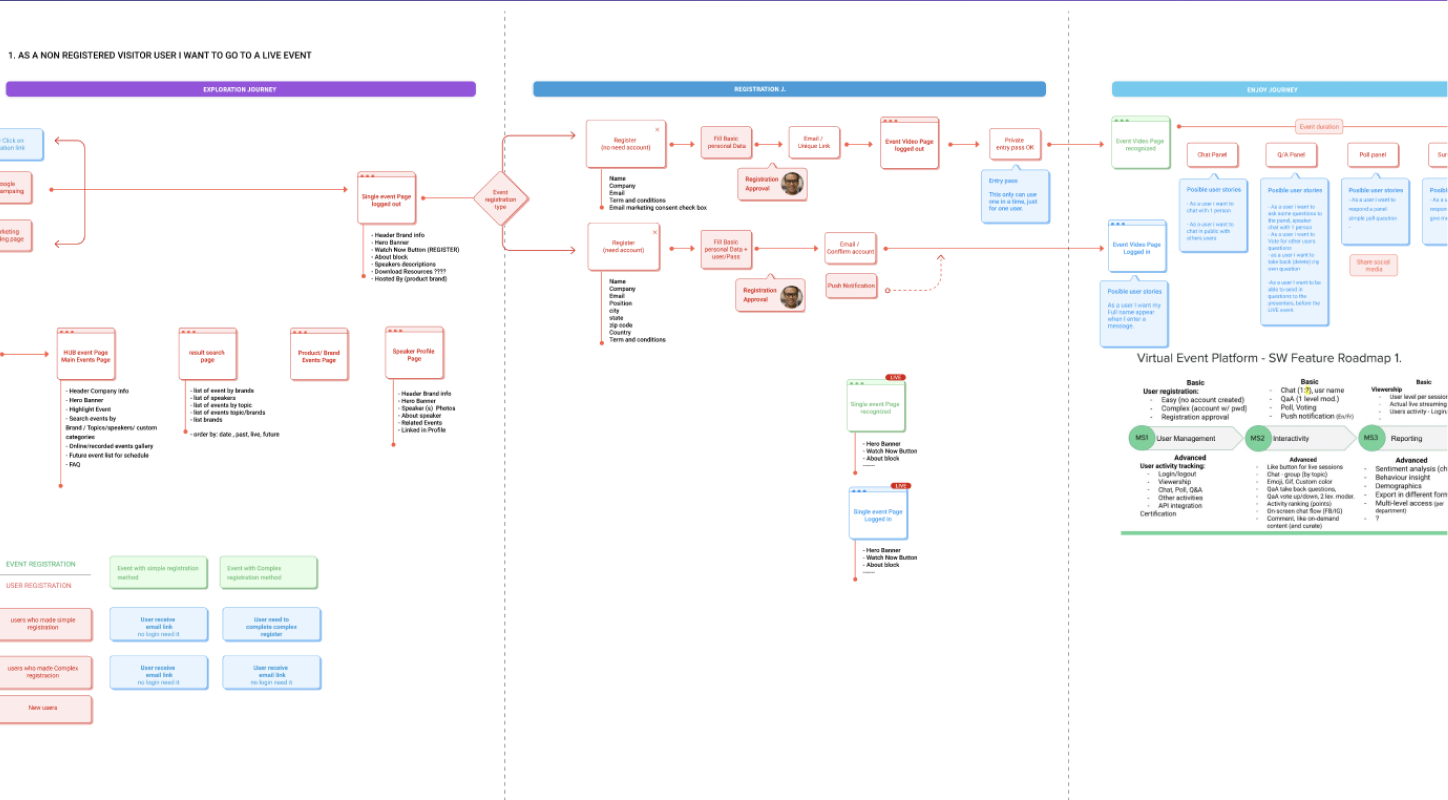Click the 'API integration' roadmap text
This screenshot has width=1448, height=800.
click(1181, 506)
